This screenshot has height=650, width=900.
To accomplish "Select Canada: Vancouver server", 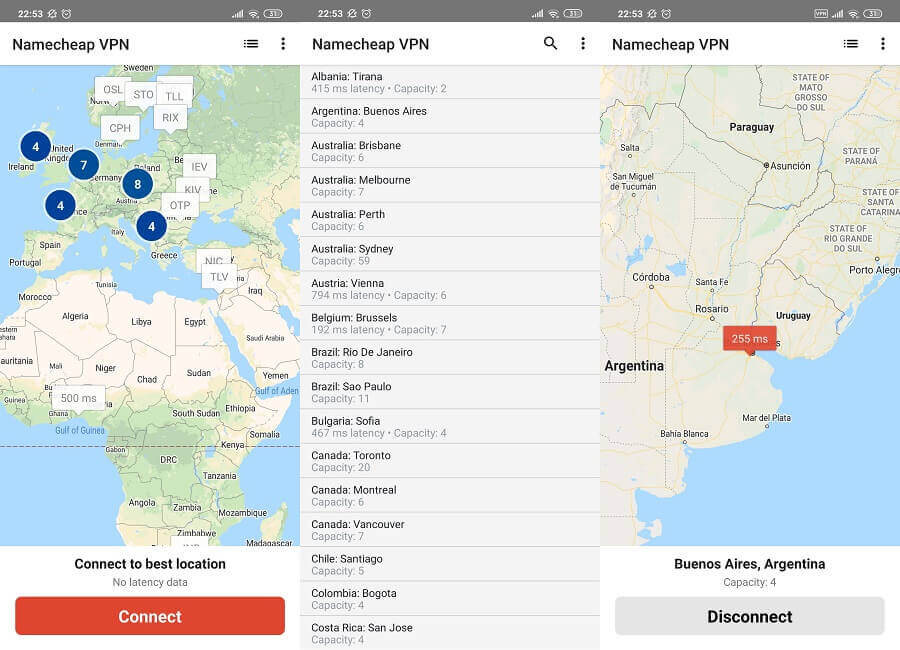I will tap(450, 530).
